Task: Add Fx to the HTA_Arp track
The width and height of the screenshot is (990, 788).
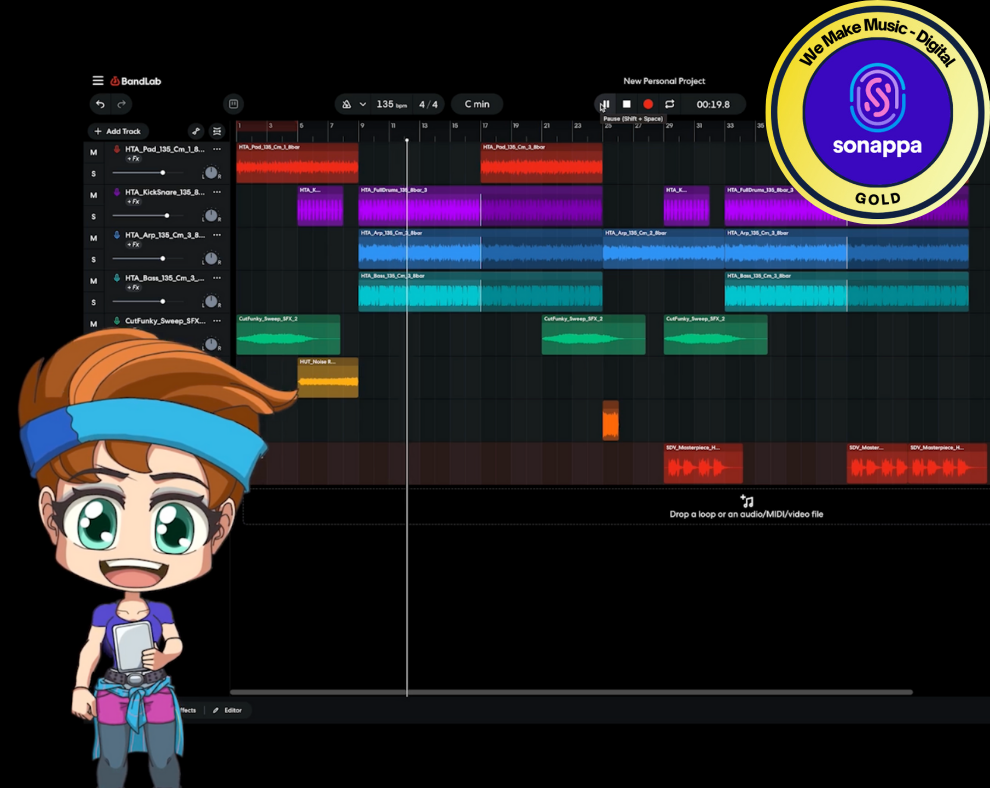Action: tap(133, 244)
